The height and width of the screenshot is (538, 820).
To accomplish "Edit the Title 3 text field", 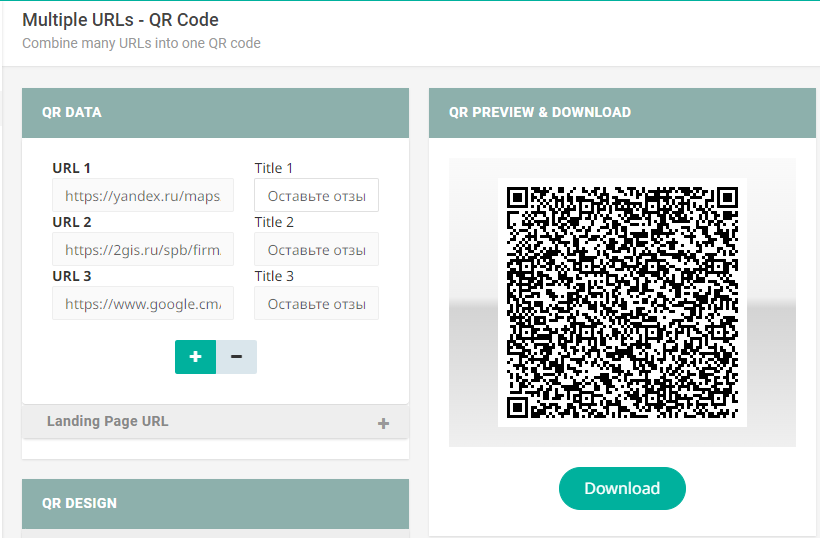I will (316, 303).
